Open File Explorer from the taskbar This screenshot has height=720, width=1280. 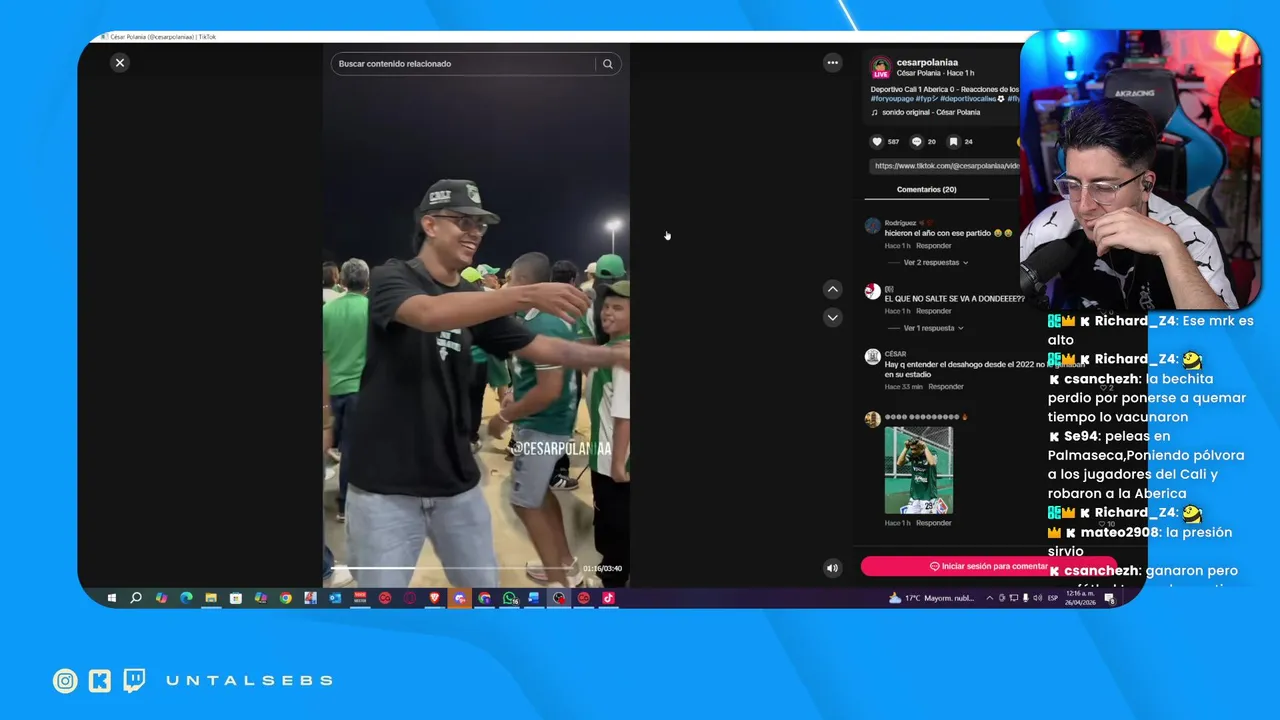211,598
